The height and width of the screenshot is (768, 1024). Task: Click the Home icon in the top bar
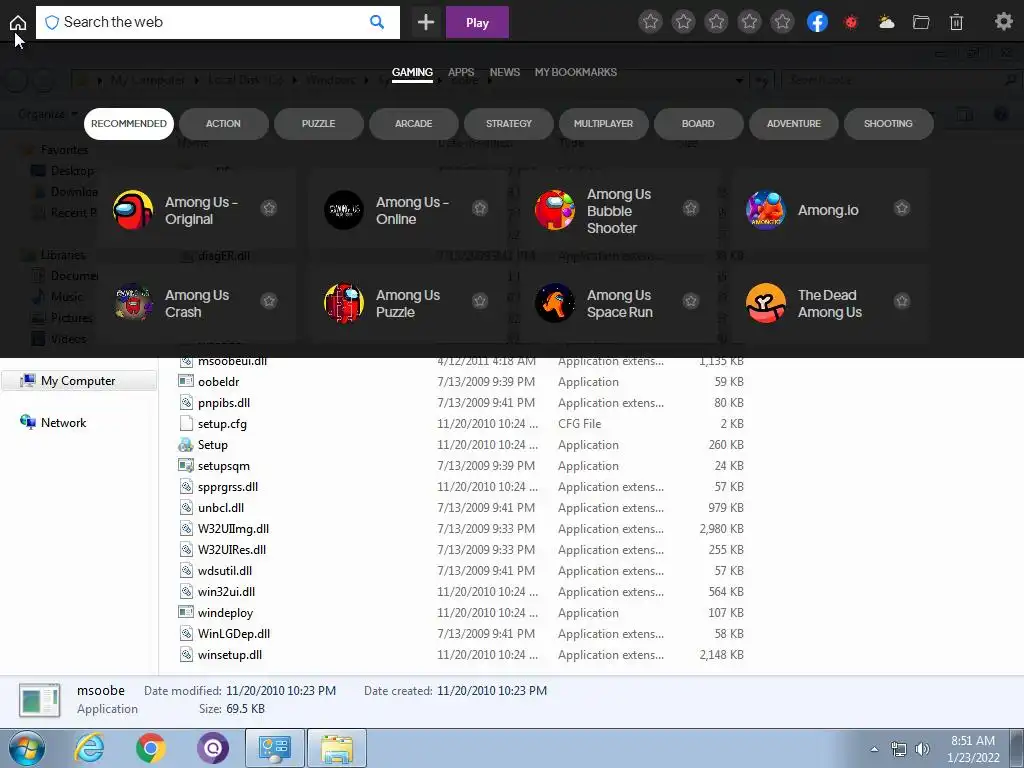(x=18, y=22)
